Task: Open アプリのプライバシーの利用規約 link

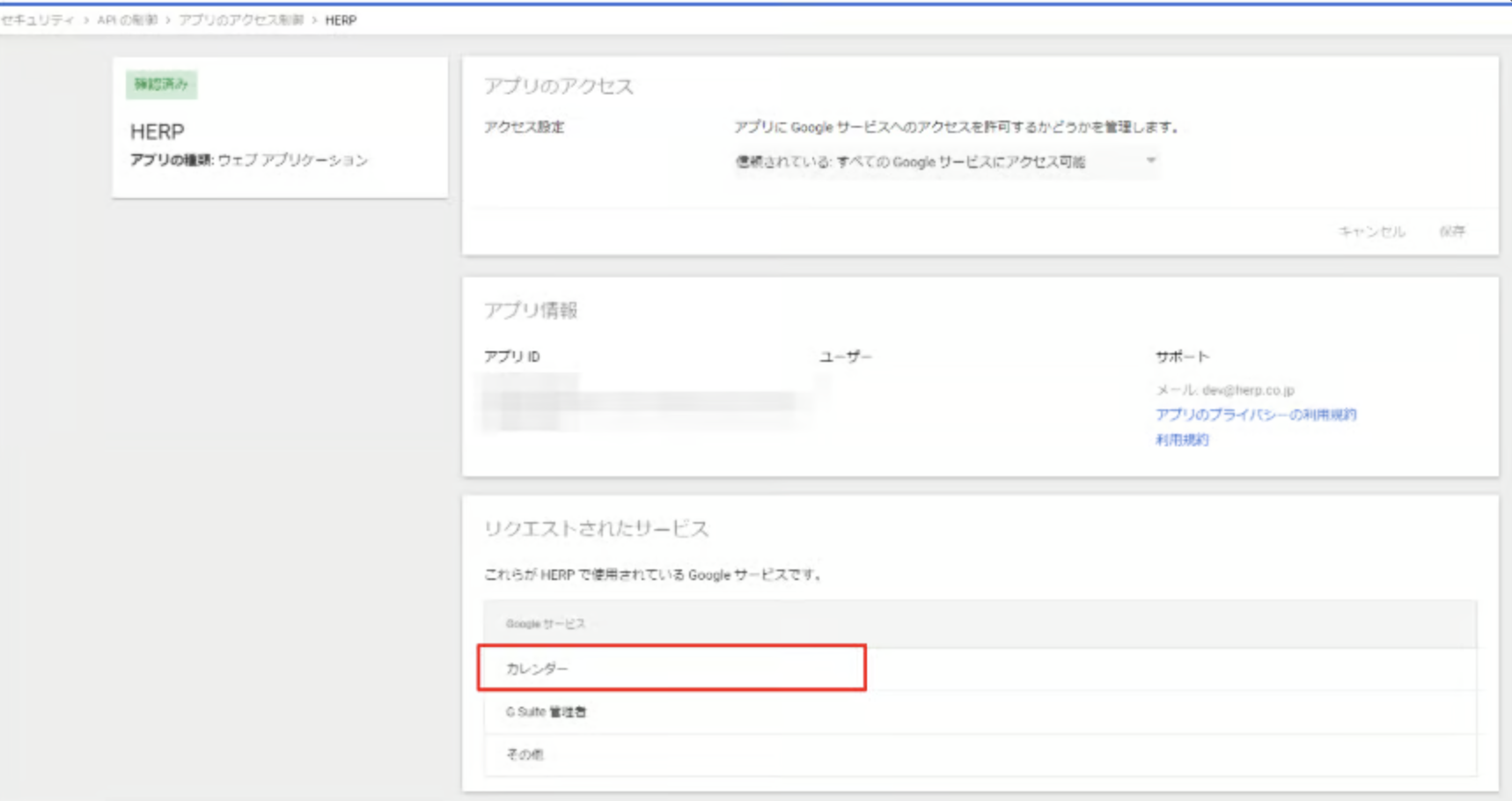Action: point(1255,415)
